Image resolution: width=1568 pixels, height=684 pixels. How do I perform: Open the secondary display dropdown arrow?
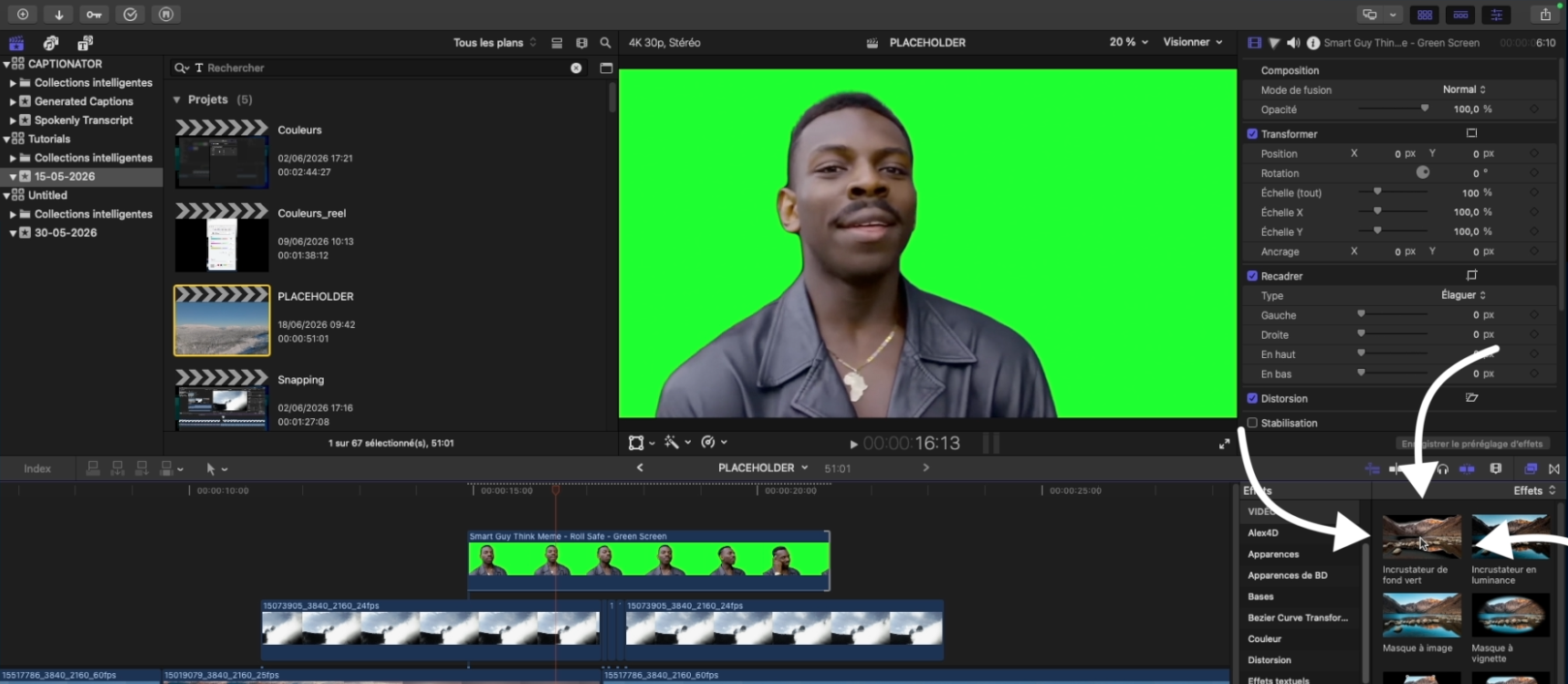pos(1393,15)
